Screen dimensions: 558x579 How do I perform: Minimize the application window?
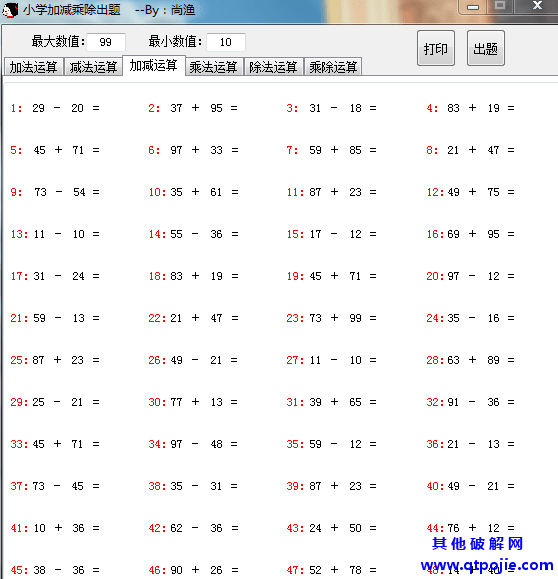pyautogui.click(x=473, y=7)
